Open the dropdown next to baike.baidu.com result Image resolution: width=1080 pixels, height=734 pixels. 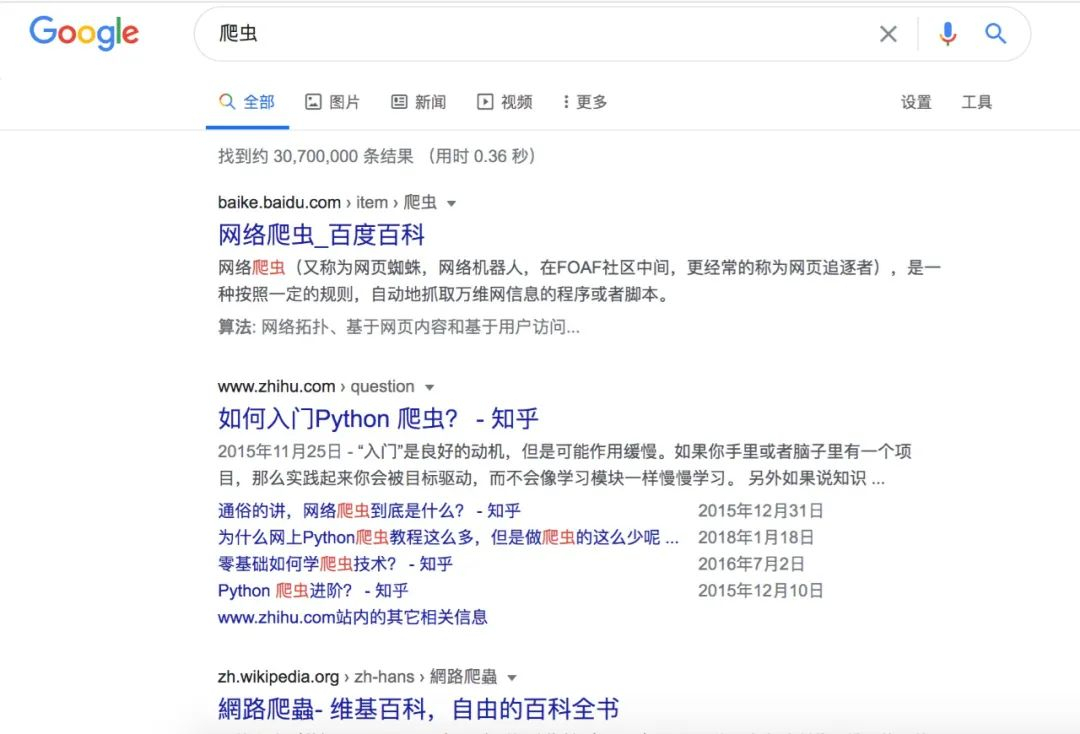[x=452, y=202]
